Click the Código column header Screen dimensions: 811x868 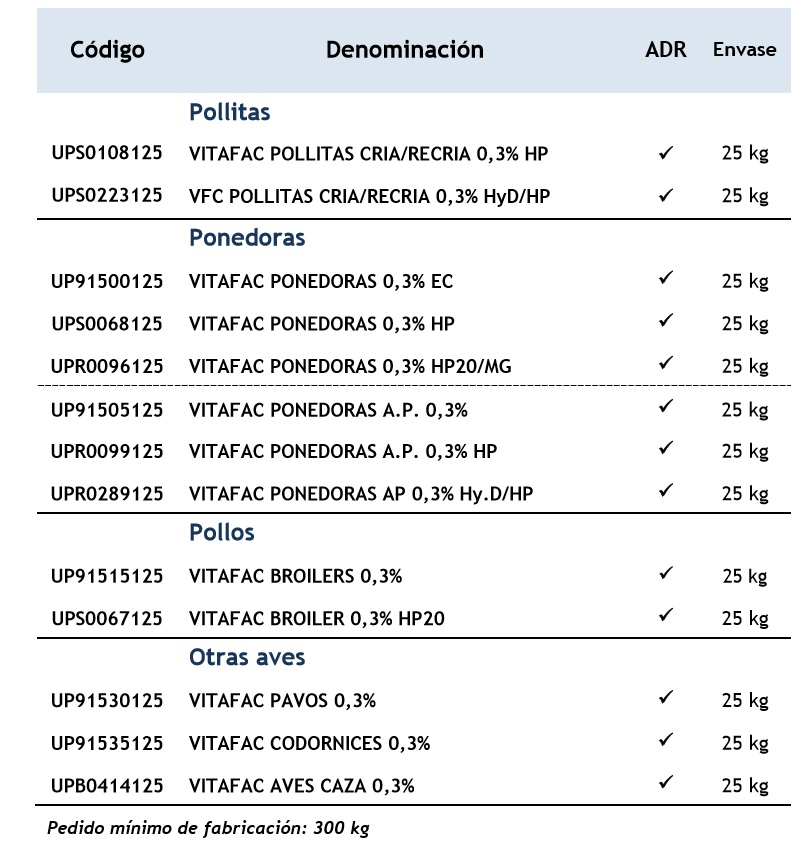pyautogui.click(x=107, y=50)
